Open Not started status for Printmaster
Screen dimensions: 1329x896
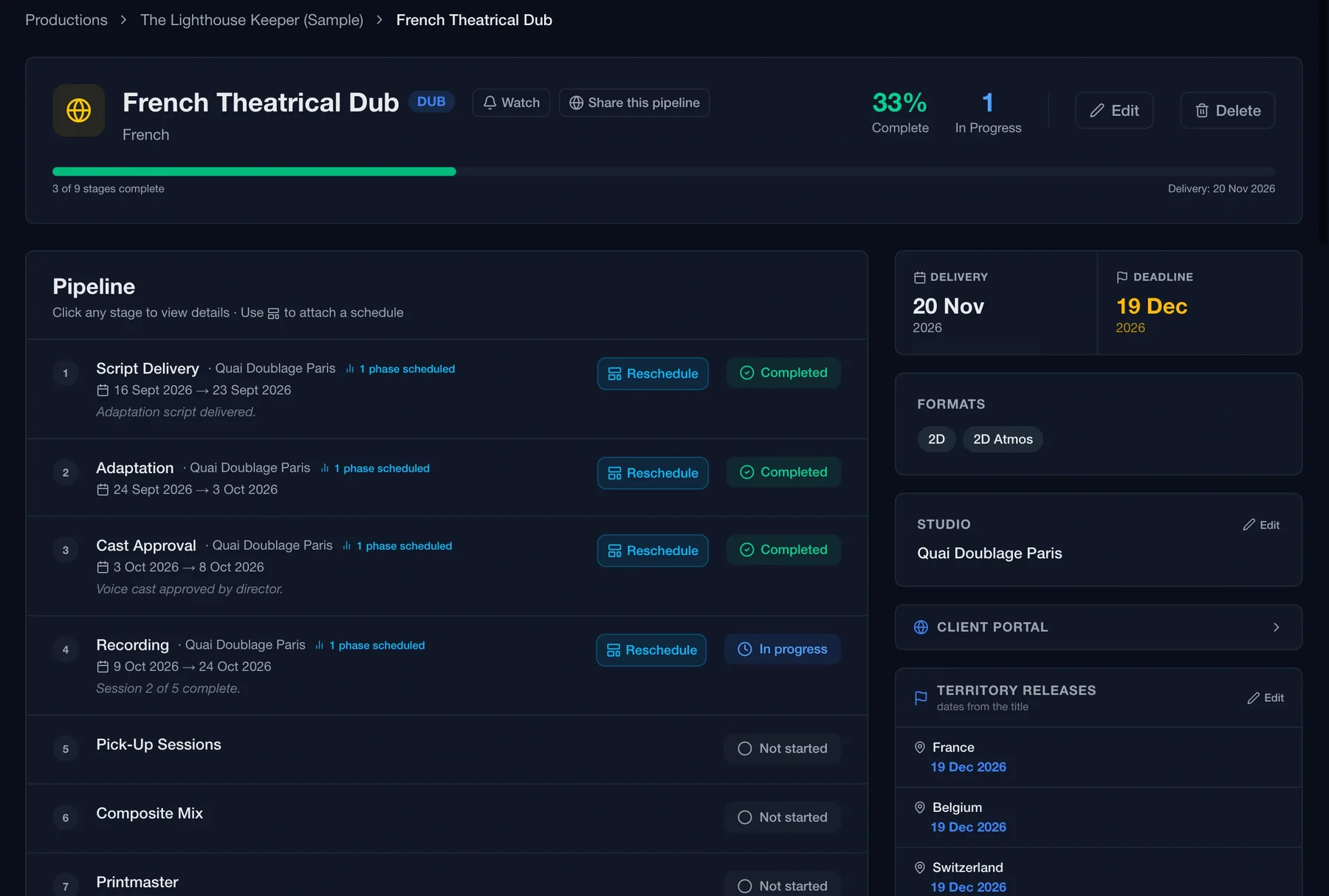783,886
